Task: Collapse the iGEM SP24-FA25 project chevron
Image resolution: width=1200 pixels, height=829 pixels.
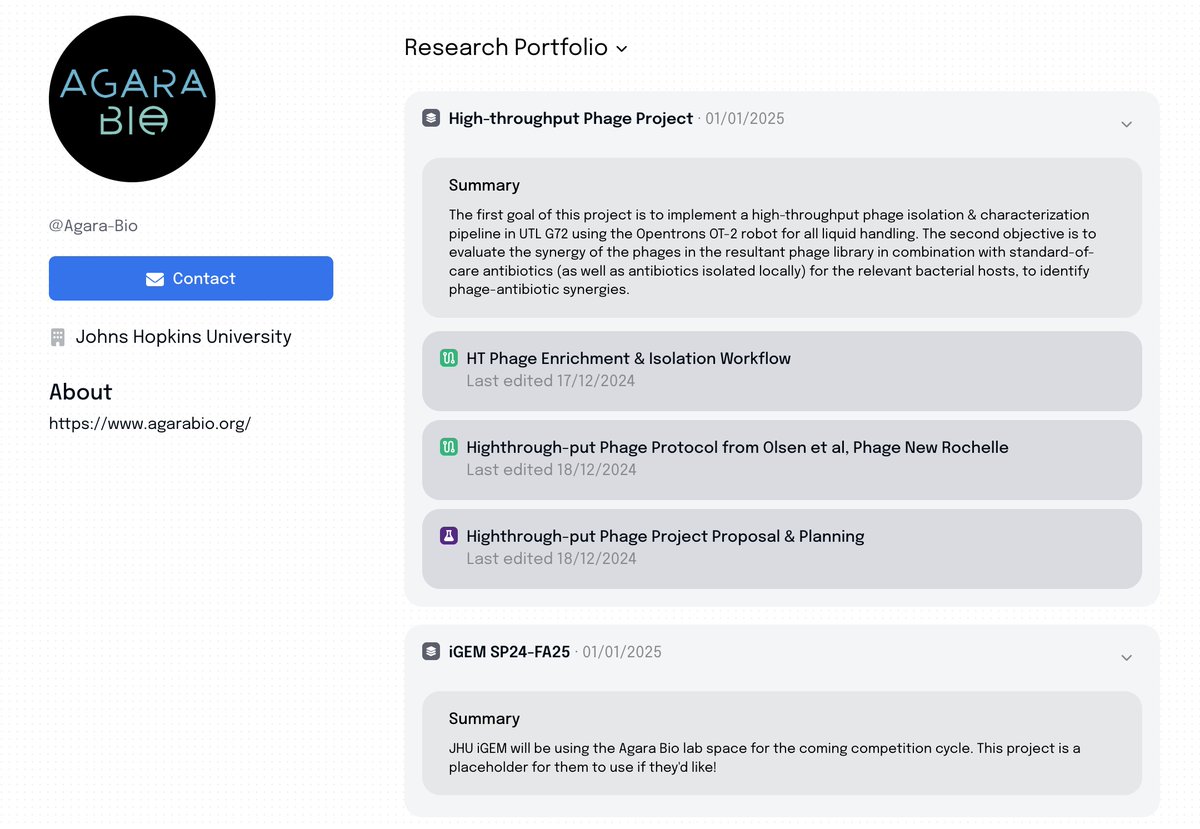Action: pyautogui.click(x=1126, y=657)
